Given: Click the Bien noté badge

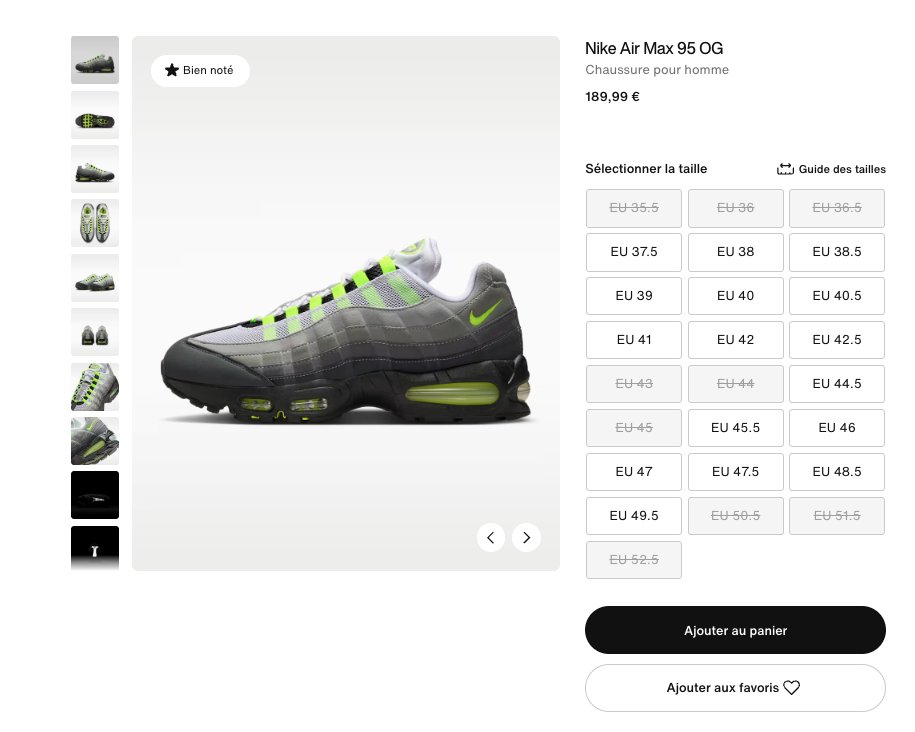Looking at the screenshot, I should pyautogui.click(x=200, y=71).
